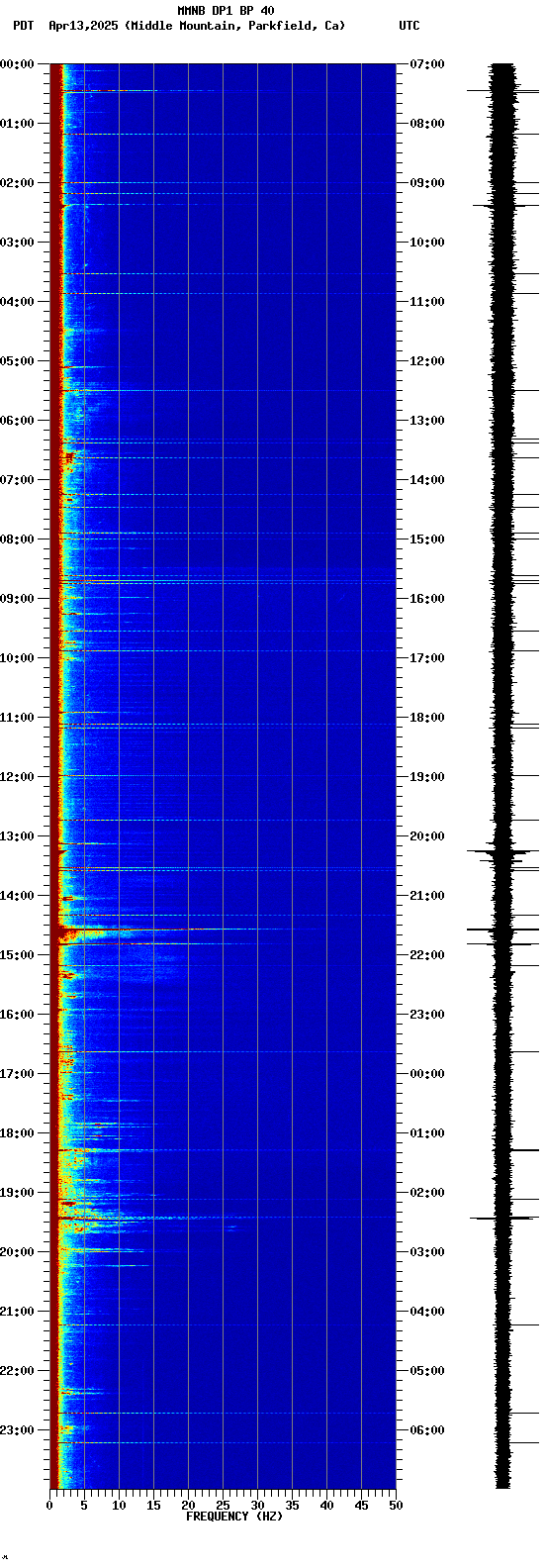This screenshot has width=546, height=1568.
Task: Click the UTC time label "02:00"
Action: [427, 1193]
